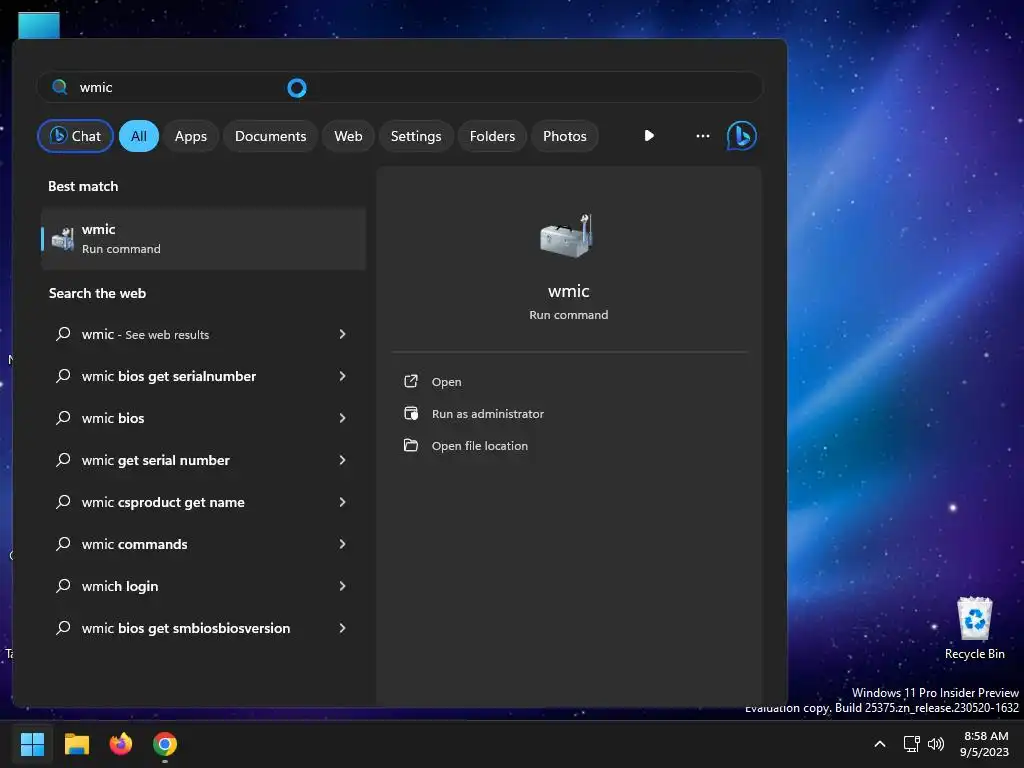This screenshot has width=1024, height=768.
Task: Click the wmic bios get smbiosbiosversion suggestion
Action: coord(203,628)
